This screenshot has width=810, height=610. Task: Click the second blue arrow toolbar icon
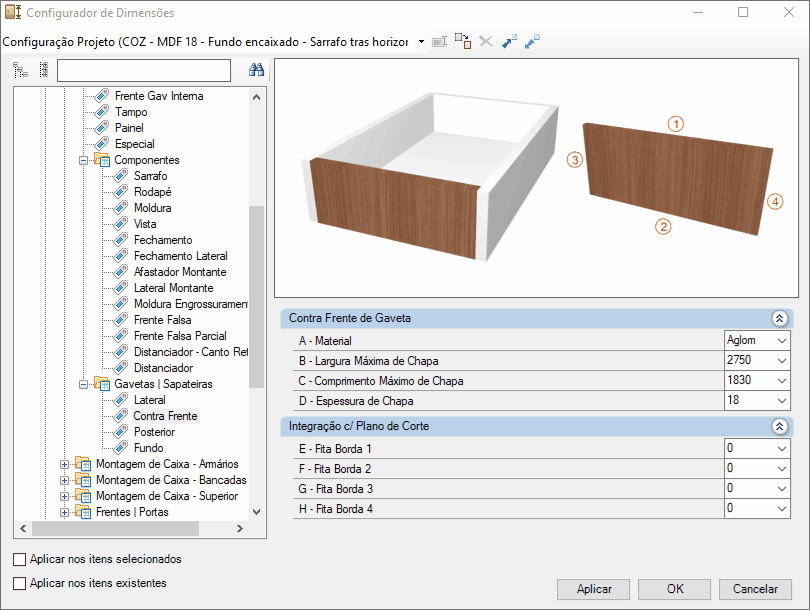[532, 41]
